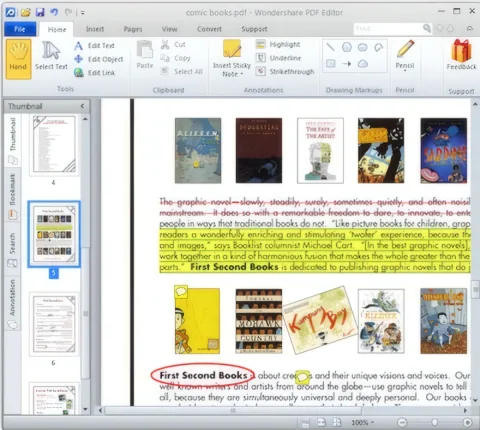Toggle the Strikethrough annotation tool
This screenshot has width=480, height=430.
[x=285, y=71]
